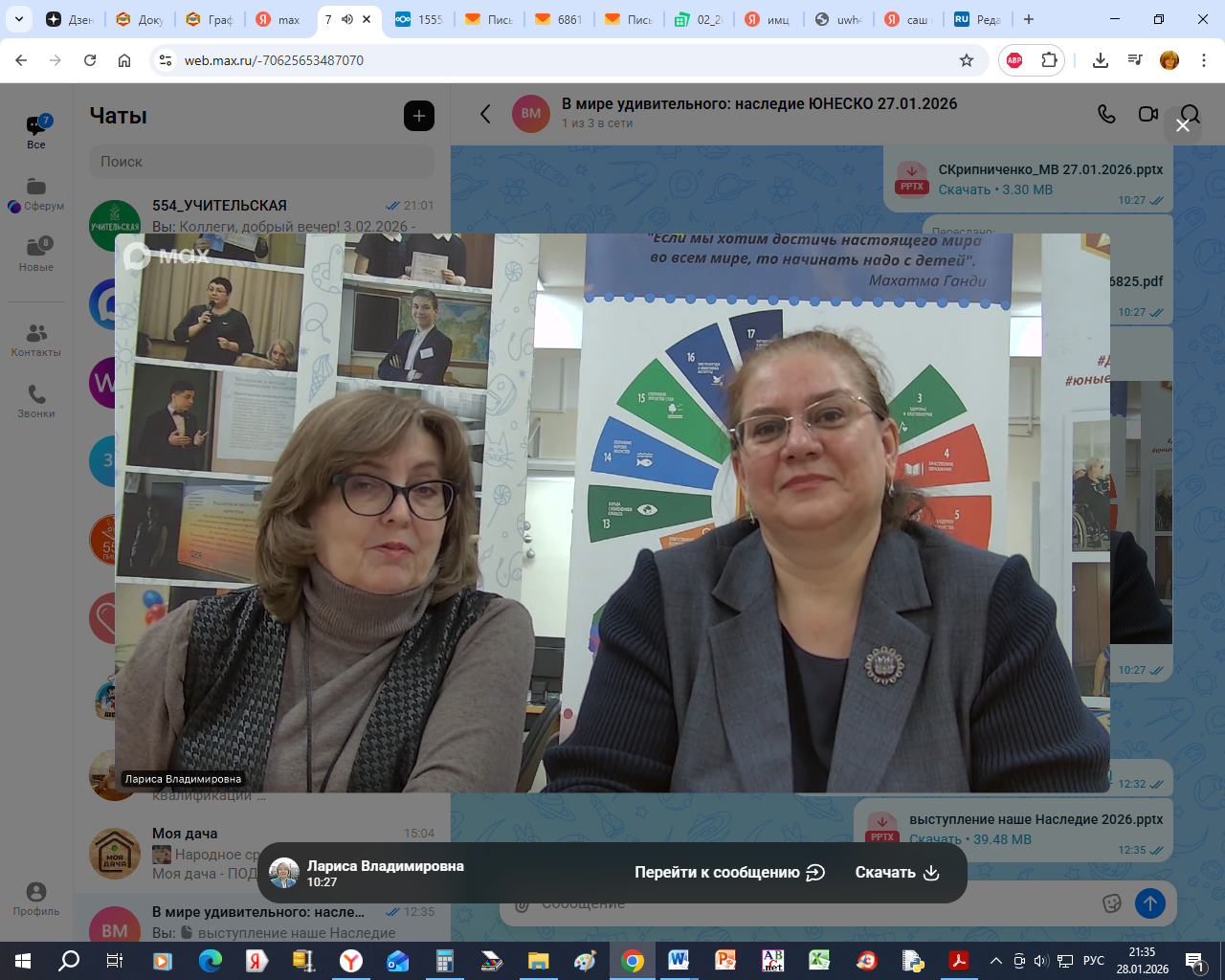Bookmark this page with star icon

(x=967, y=60)
